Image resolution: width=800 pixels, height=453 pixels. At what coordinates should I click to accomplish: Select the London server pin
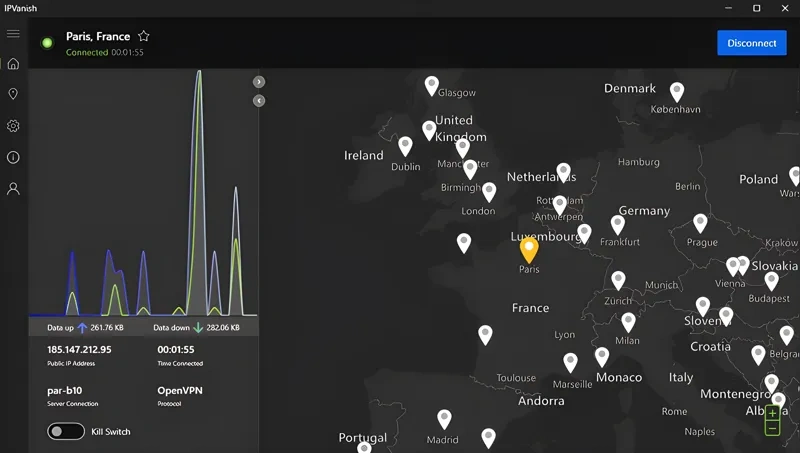pos(488,191)
